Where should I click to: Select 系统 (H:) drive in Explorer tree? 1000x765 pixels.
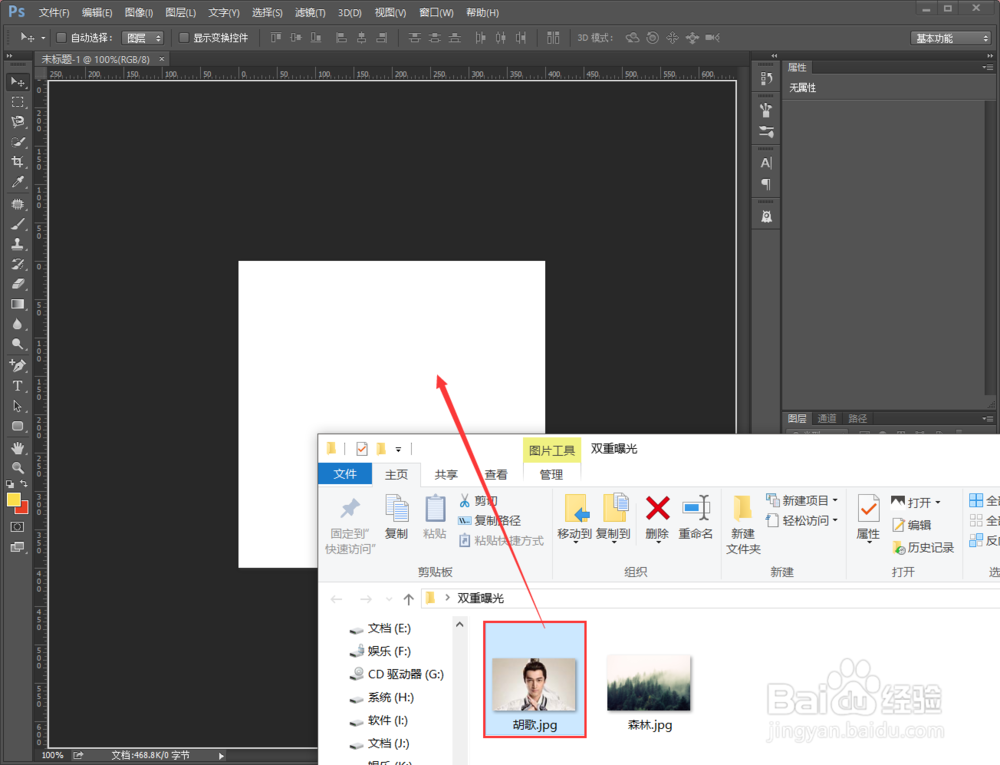tap(383, 697)
